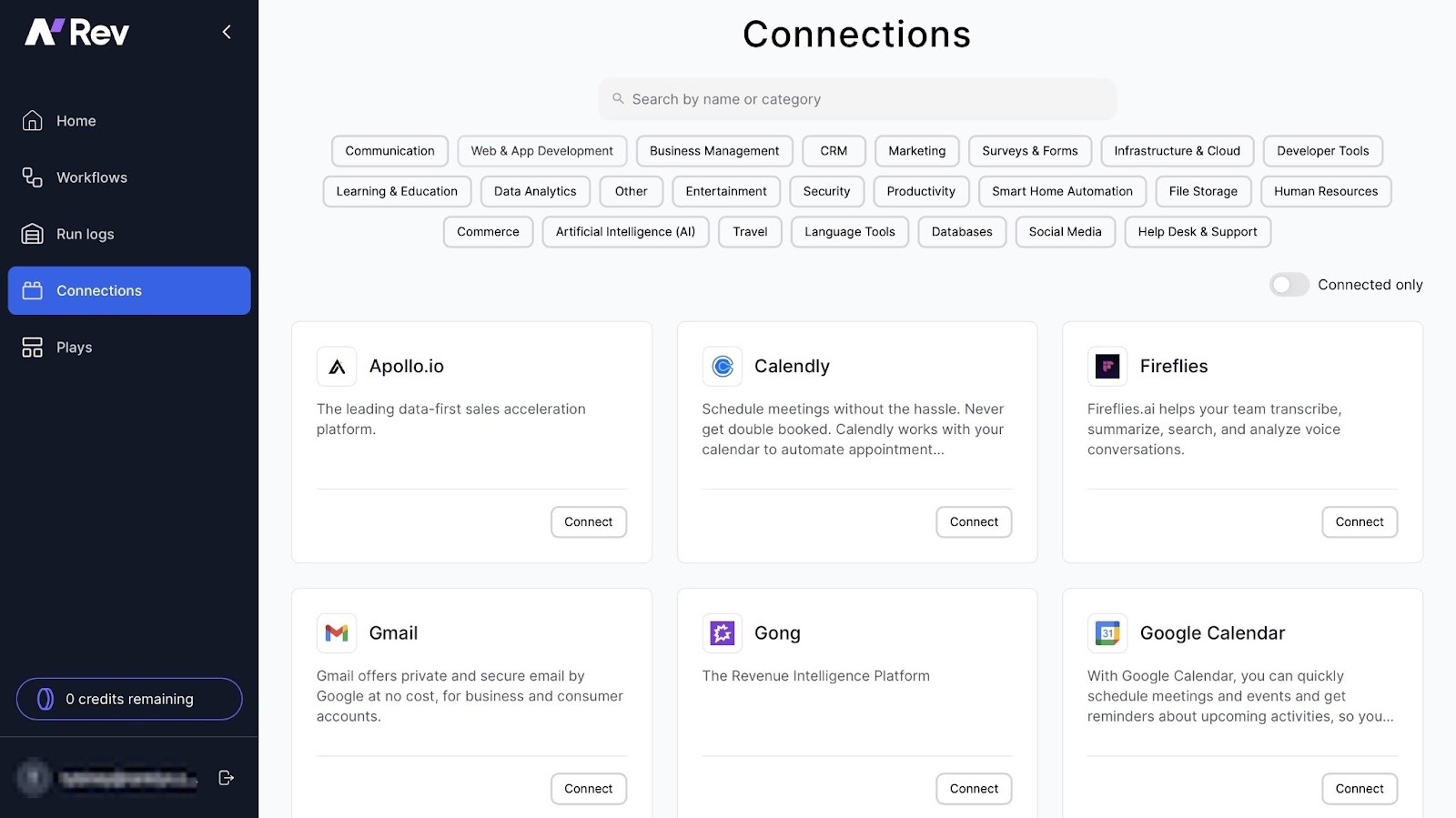The image size is (1456, 818).
Task: Click the credits ring icon
Action: [45, 699]
